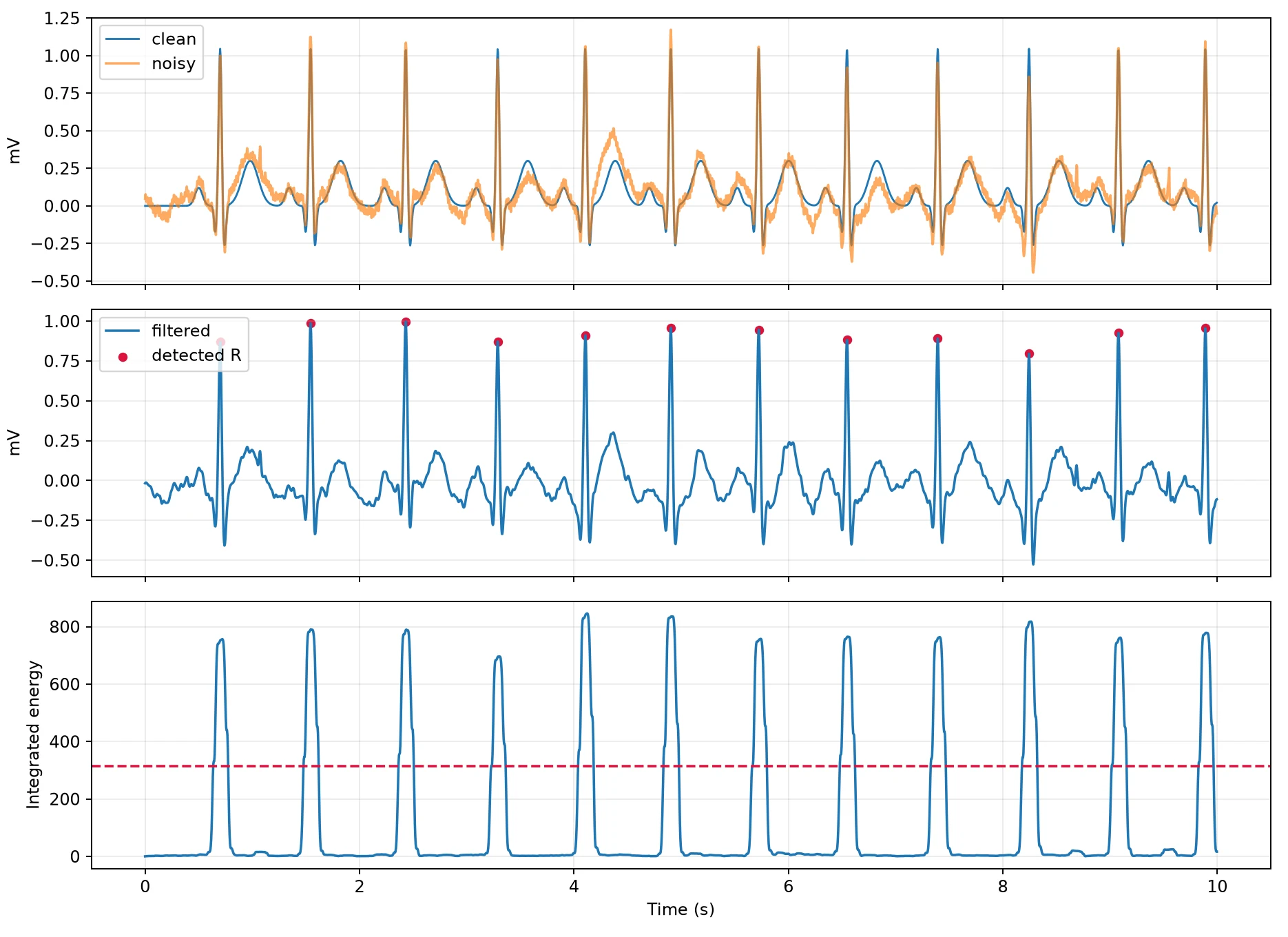Click the '1.25' y-tick label of the top plot
The height and width of the screenshot is (937, 1288).
click(x=62, y=19)
